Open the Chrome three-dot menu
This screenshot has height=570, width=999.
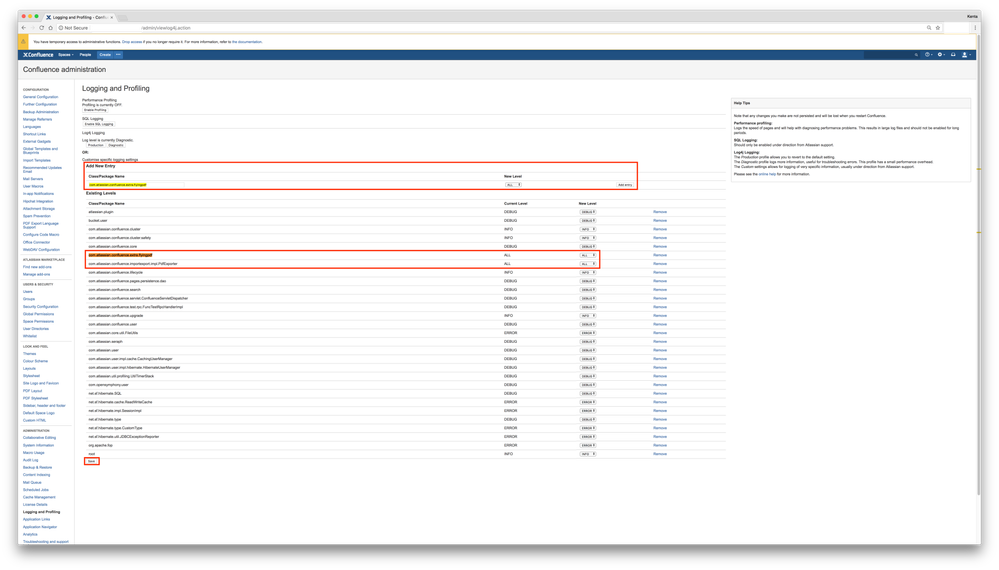coord(975,28)
